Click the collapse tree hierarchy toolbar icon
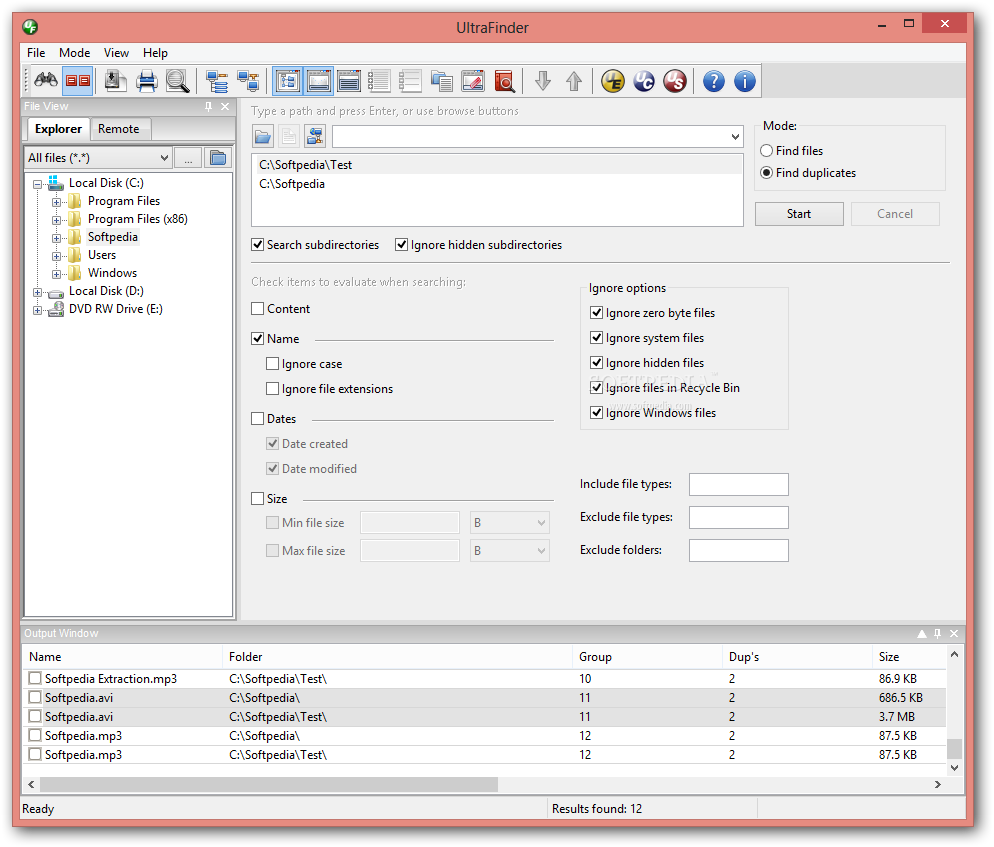The height and width of the screenshot is (847, 994). click(x=248, y=81)
